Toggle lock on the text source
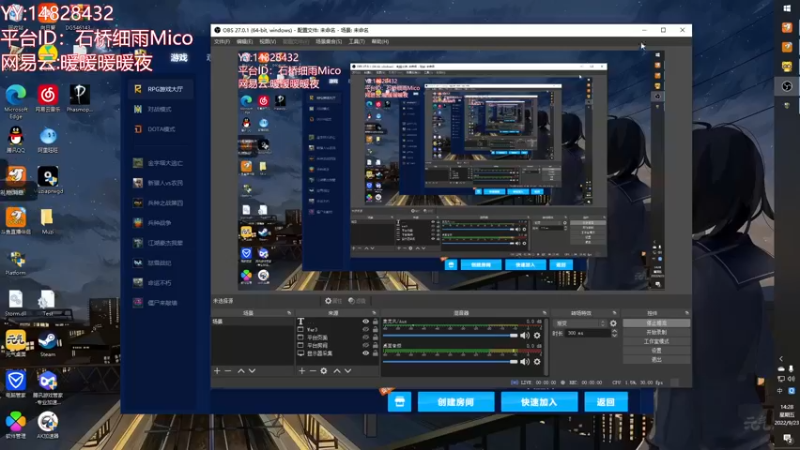The width and height of the screenshot is (800, 450). point(376,321)
